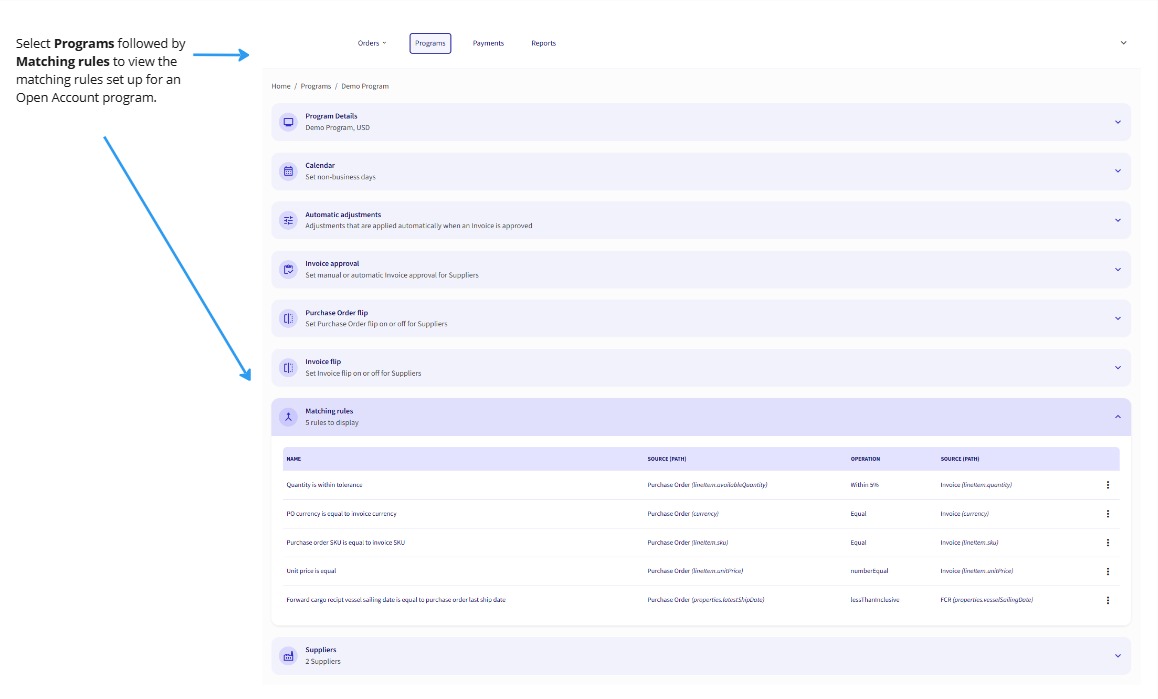
Task: Click the Matching rules merge icon
Action: [x=289, y=417]
